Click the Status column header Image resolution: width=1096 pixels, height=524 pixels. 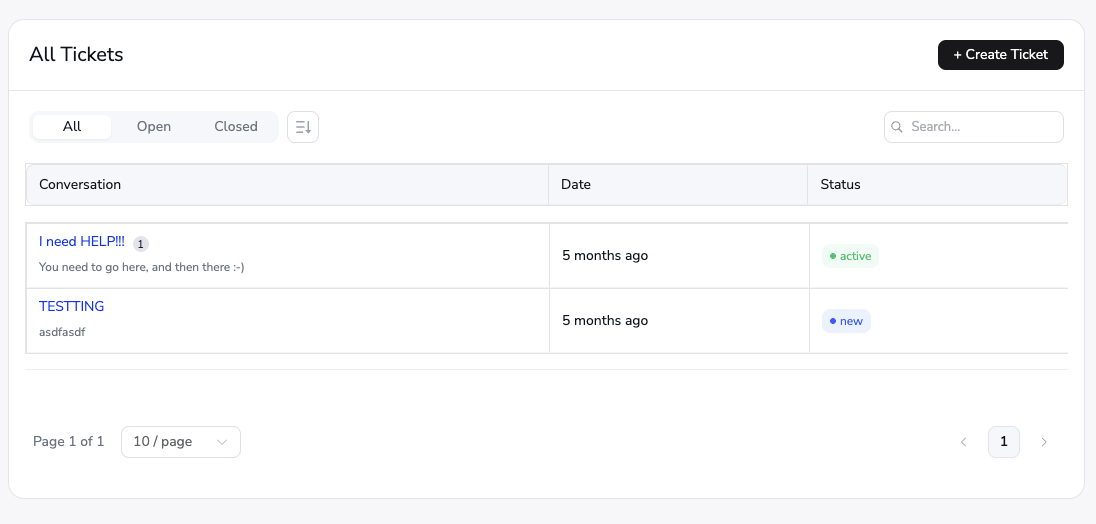click(840, 184)
